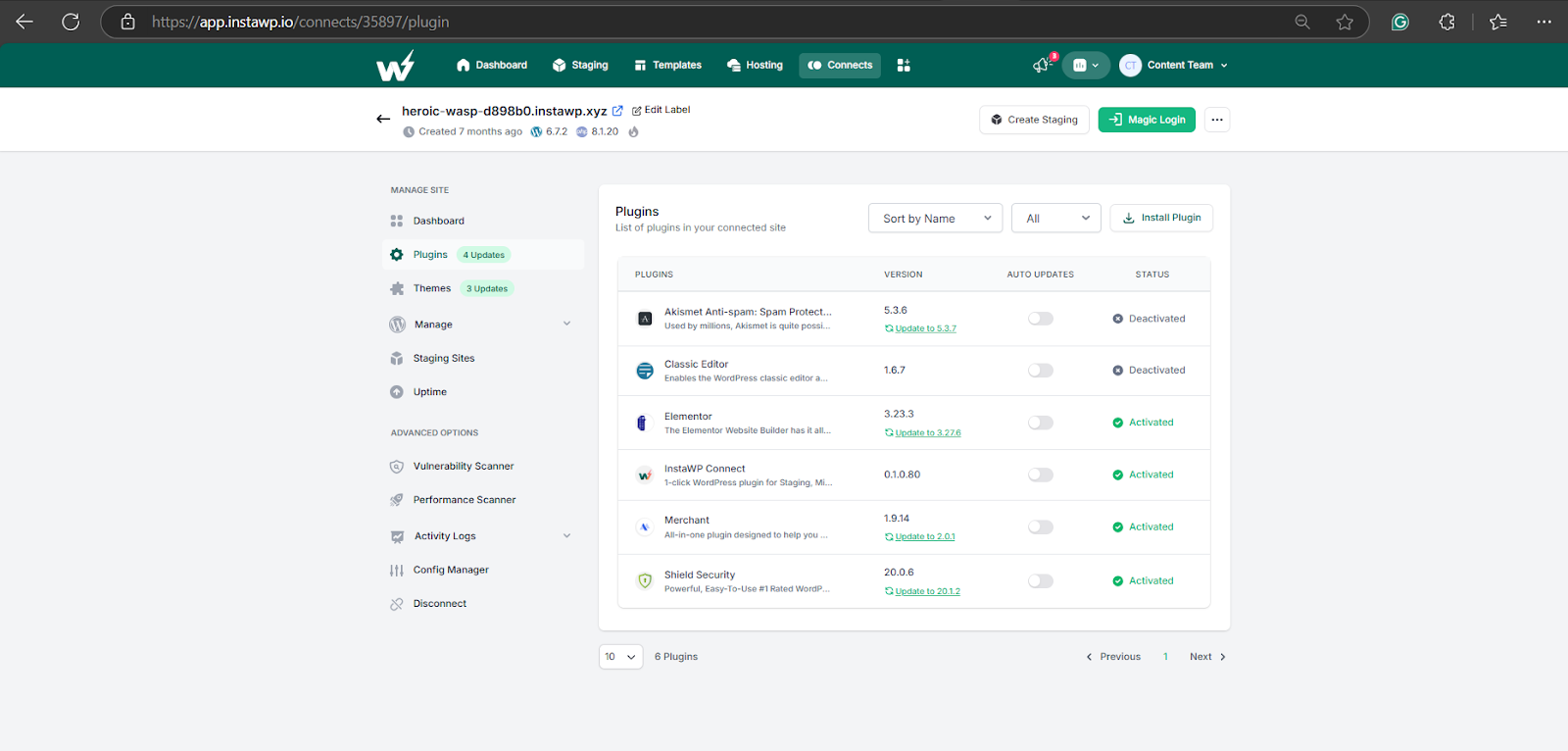The height and width of the screenshot is (751, 1568).
Task: Open Config Manager
Action: [483, 570]
